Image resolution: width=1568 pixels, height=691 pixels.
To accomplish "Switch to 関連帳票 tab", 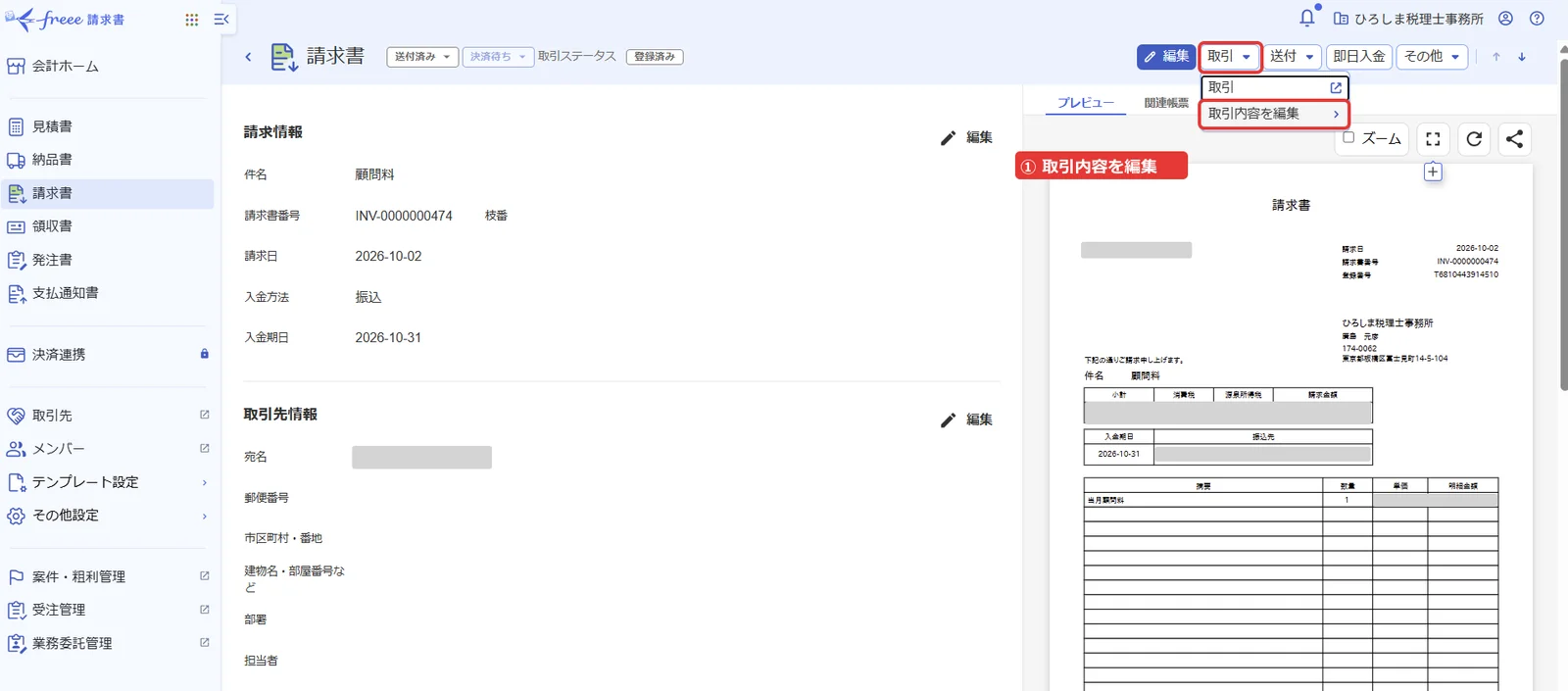I will tap(1166, 103).
